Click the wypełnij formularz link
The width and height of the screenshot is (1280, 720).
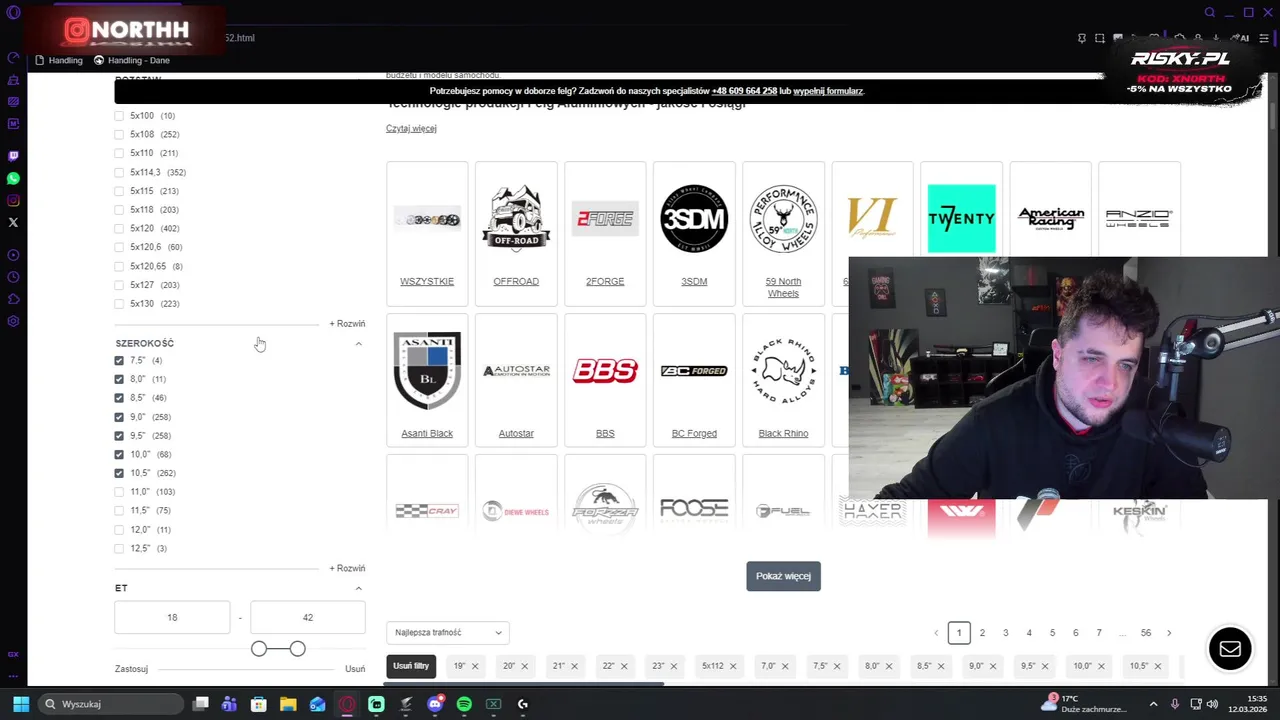[x=829, y=91]
